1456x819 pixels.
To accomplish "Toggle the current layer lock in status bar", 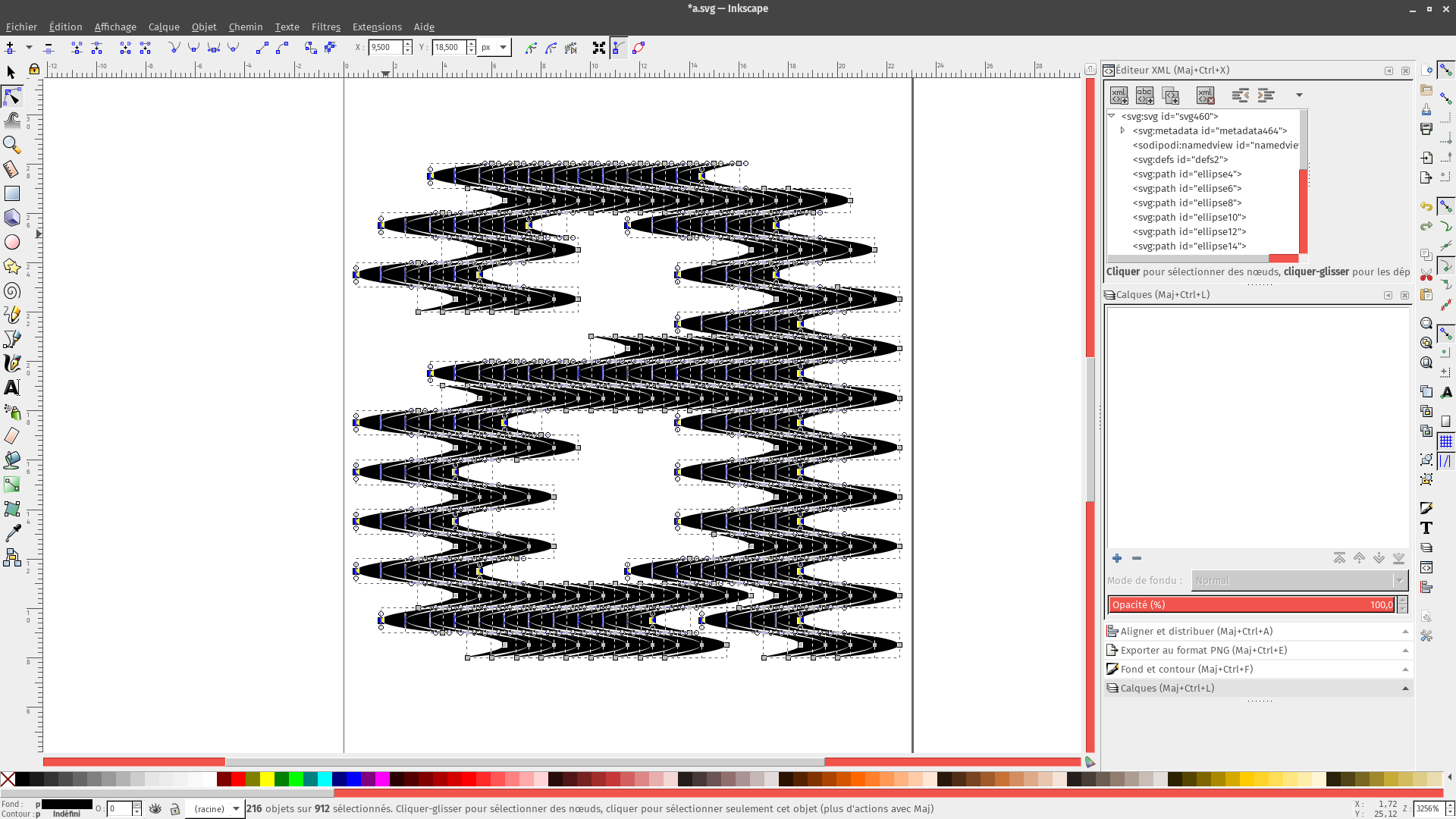I will click(175, 809).
